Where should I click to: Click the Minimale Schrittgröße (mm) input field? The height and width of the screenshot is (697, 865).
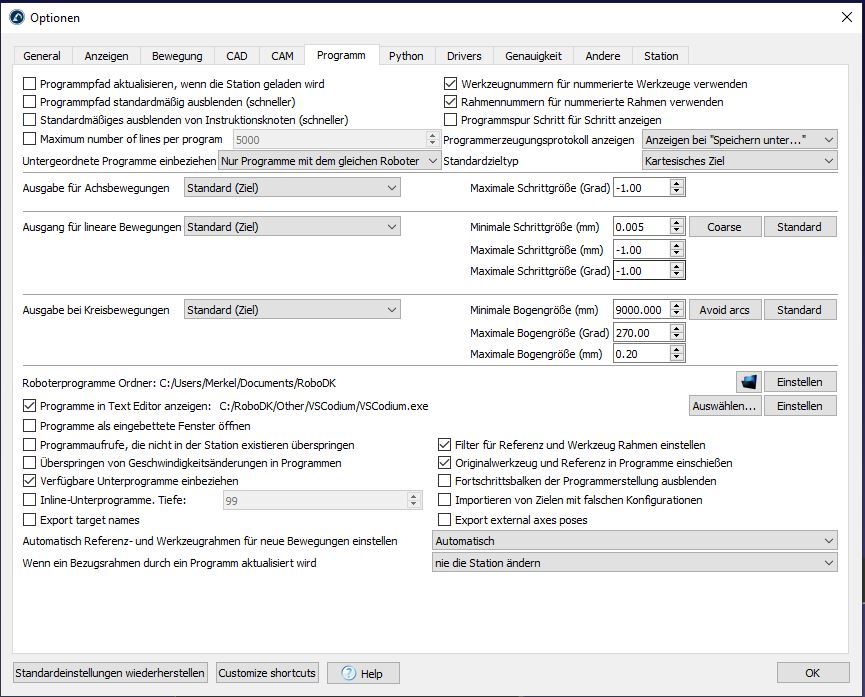click(640, 227)
